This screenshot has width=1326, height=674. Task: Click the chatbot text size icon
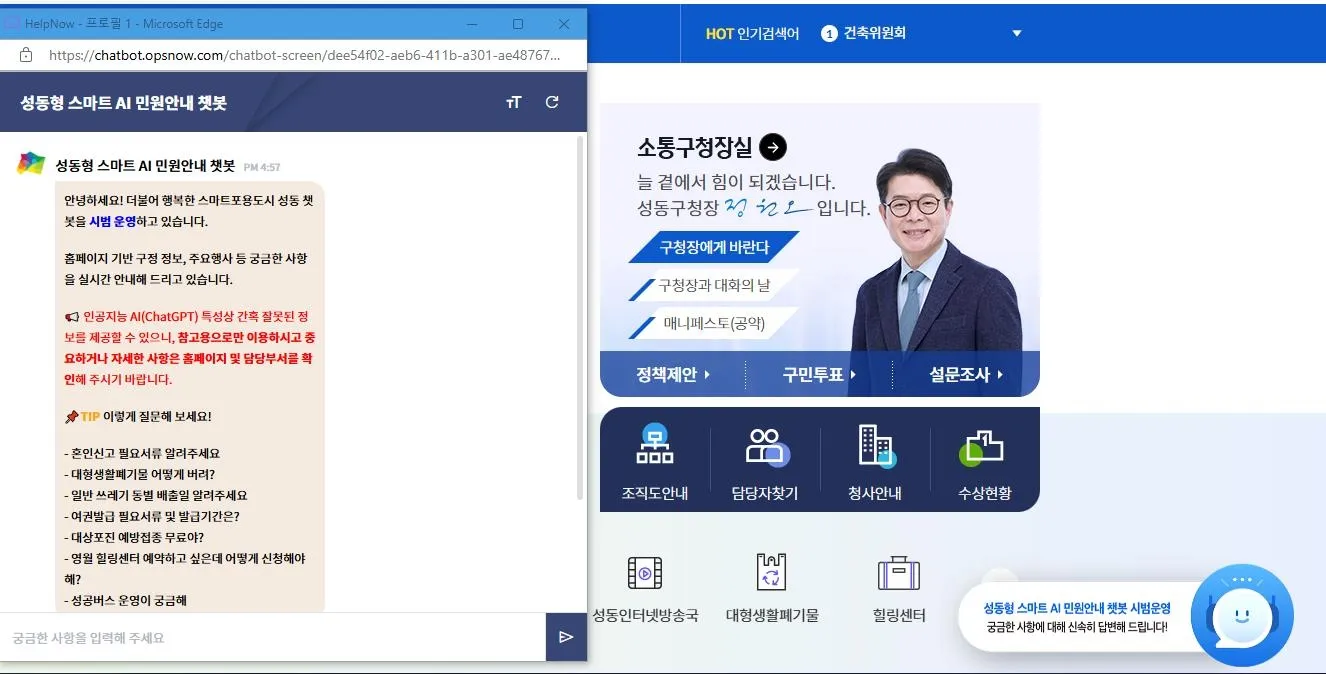514,102
